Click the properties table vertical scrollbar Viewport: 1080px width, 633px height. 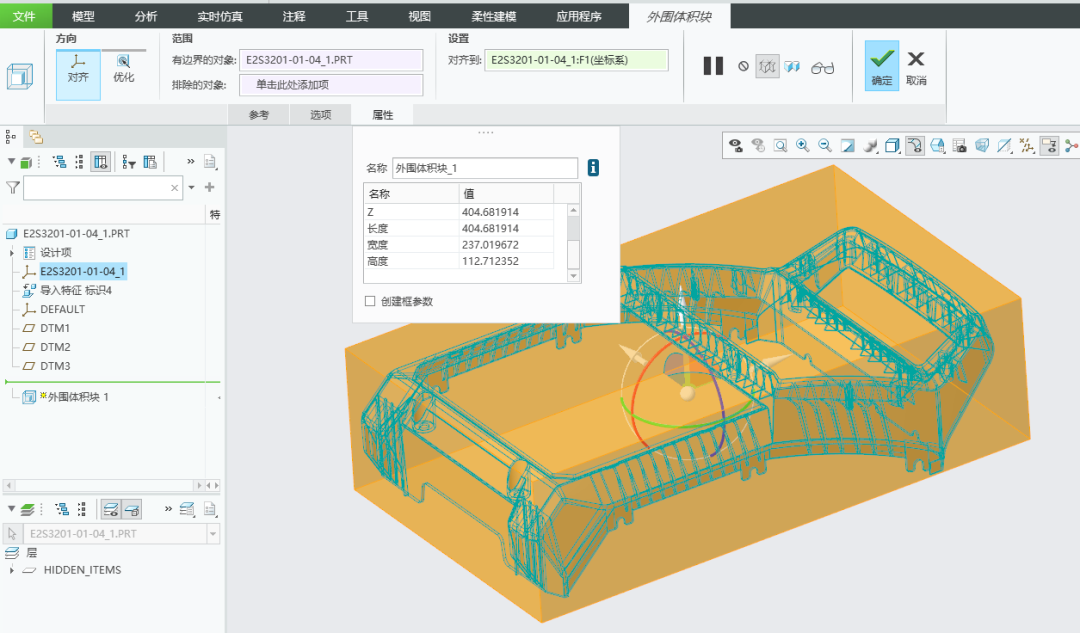[x=573, y=242]
